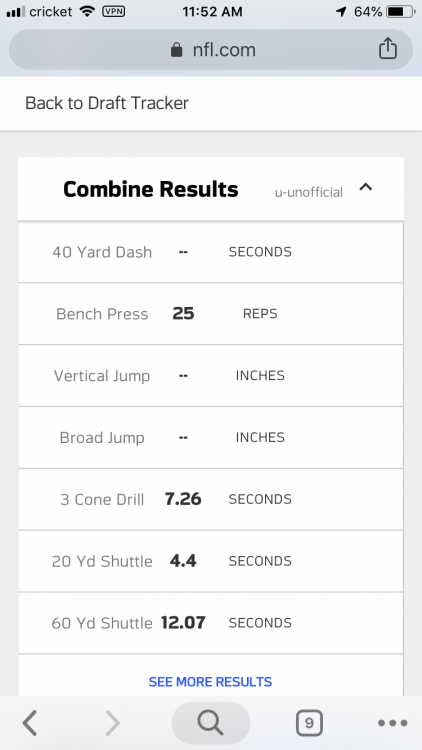
Task: Tap the battery icon in status bar
Action: [401, 11]
